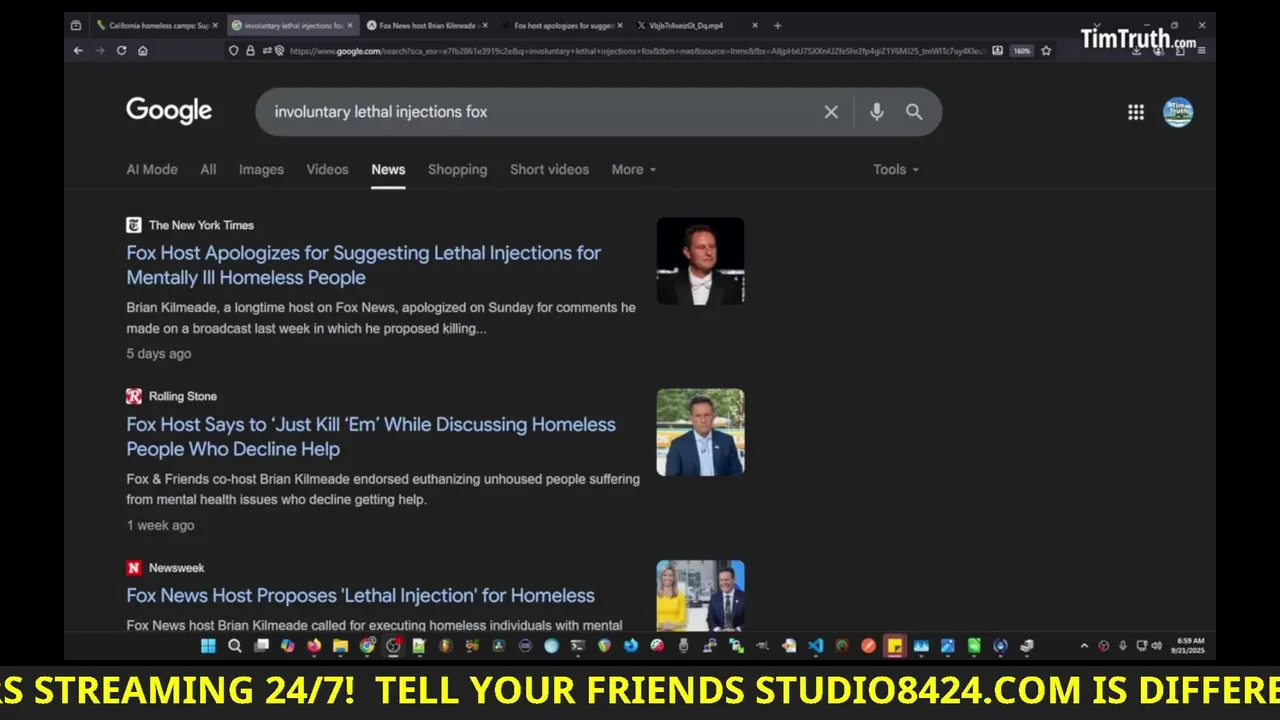The image size is (1280, 720).
Task: Click The New York Times source name
Action: click(x=201, y=225)
